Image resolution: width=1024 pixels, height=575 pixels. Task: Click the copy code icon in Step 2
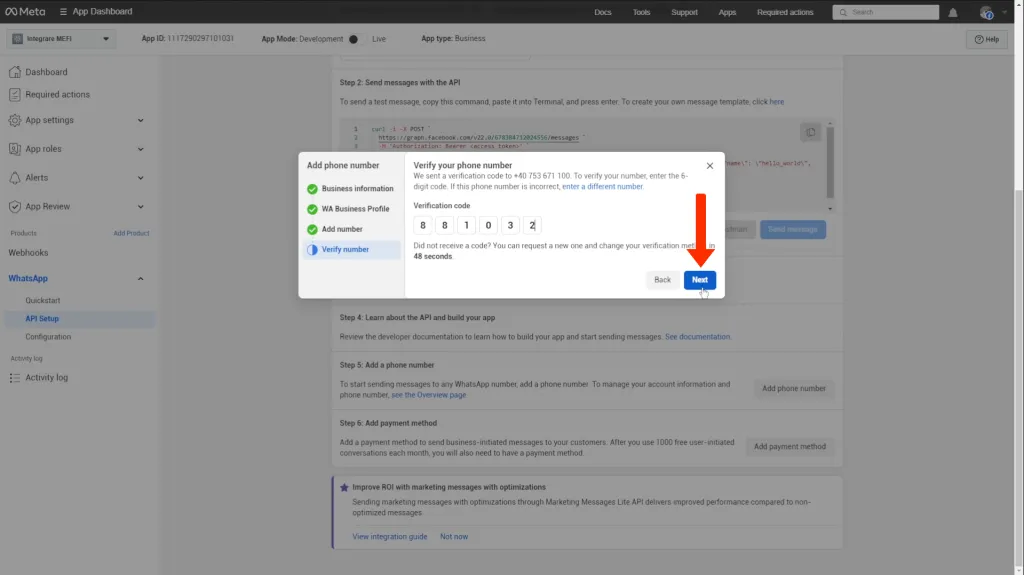810,133
